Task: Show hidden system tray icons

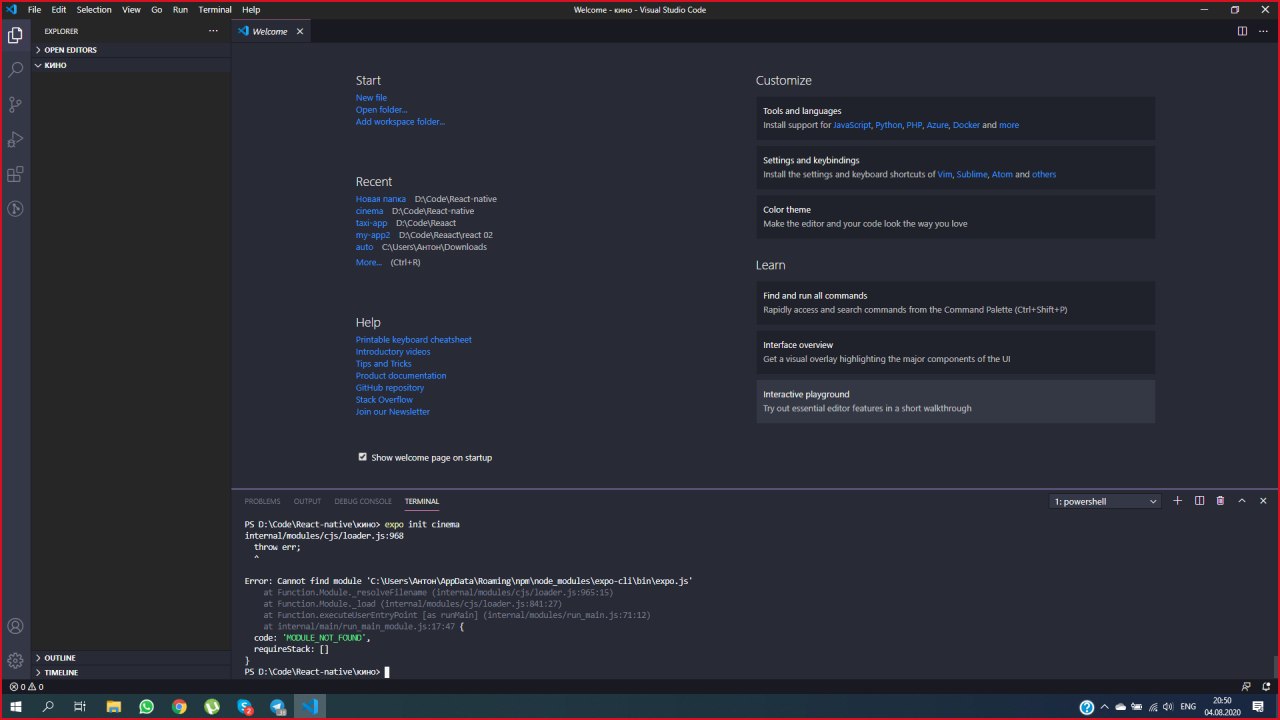Action: (1104, 707)
